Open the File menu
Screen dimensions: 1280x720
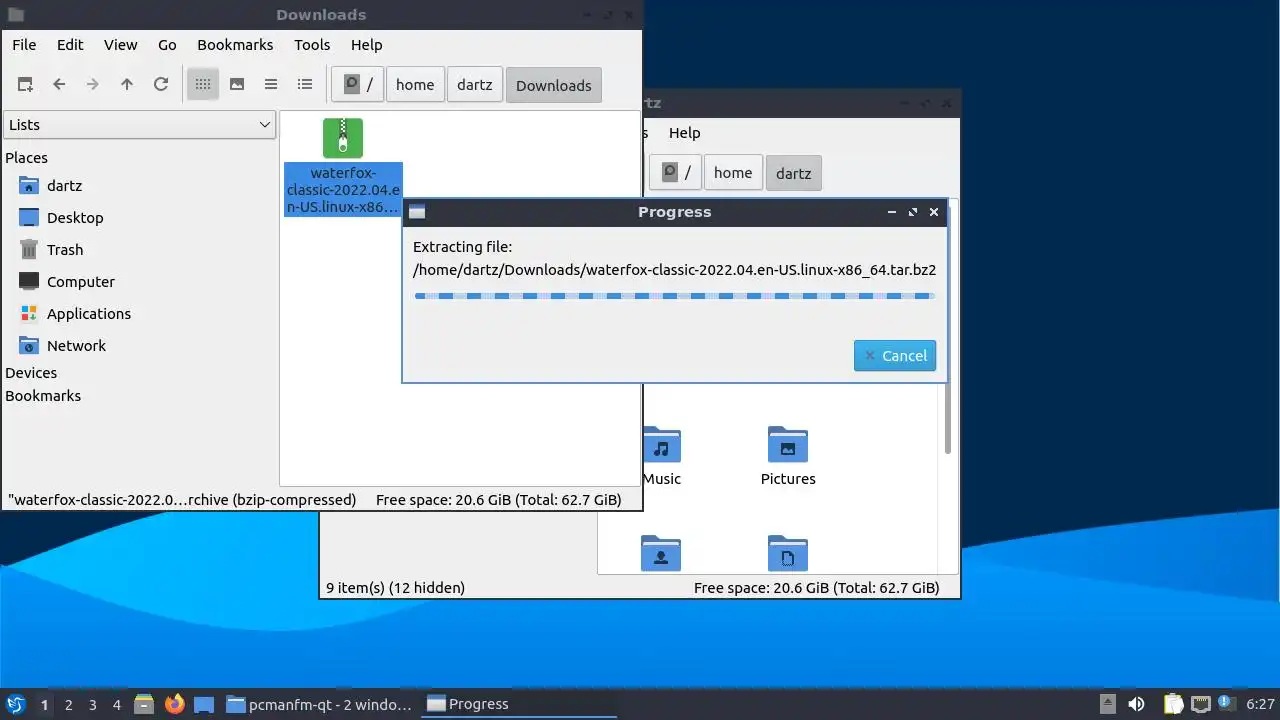point(24,45)
